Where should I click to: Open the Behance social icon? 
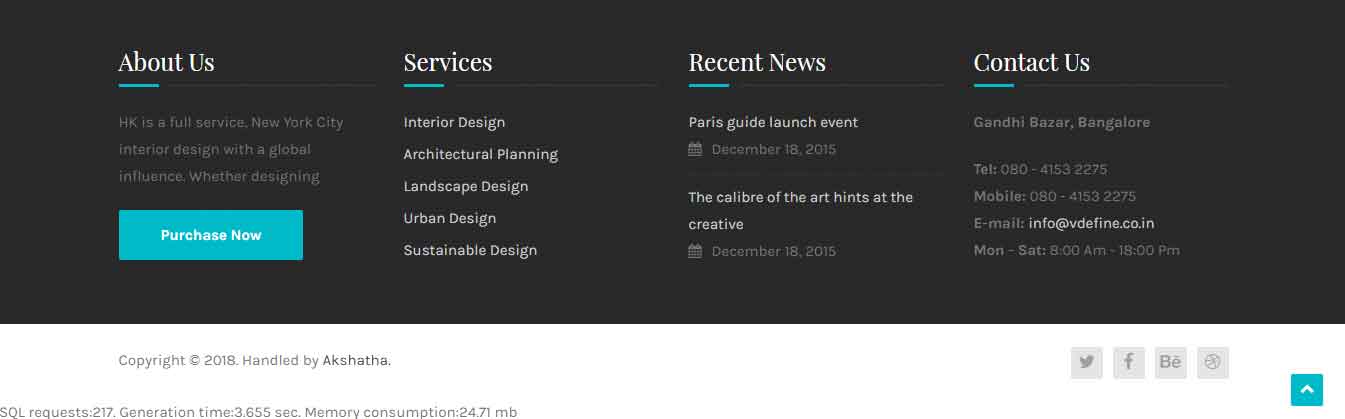pyautogui.click(x=1170, y=362)
